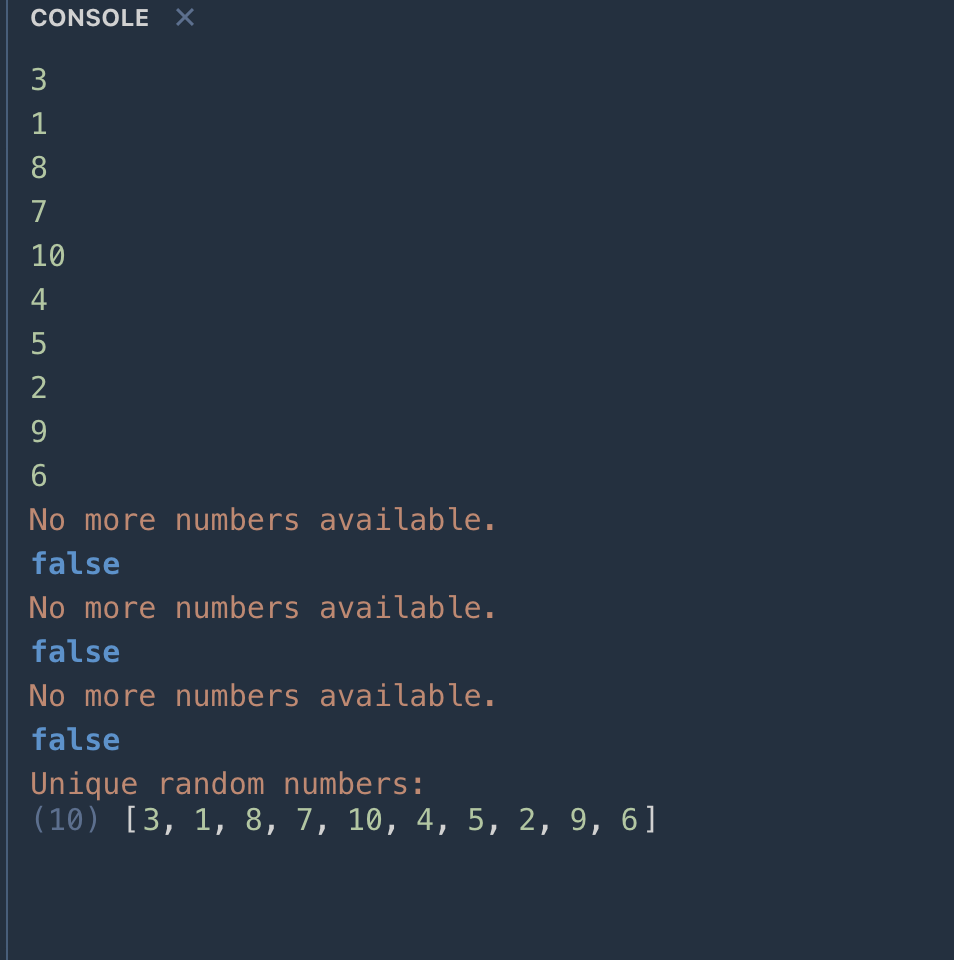The height and width of the screenshot is (960, 954).
Task: Click the output line showing 8
Action: pyautogui.click(x=39, y=168)
